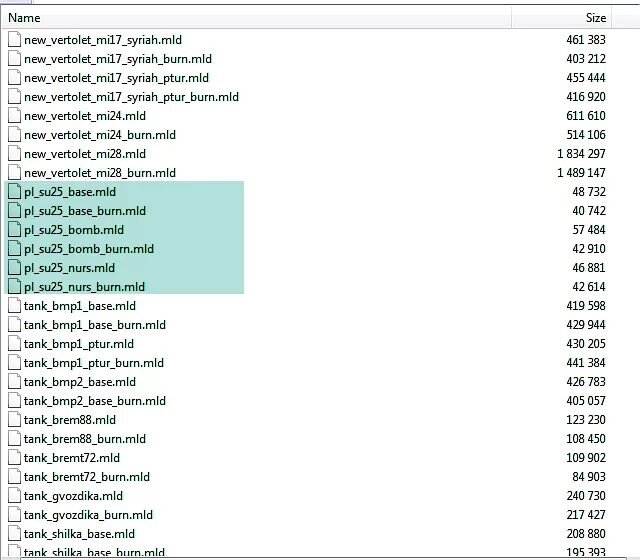Viewport: 640px width, 560px height.
Task: Click file icon of new_vertolet_mi17_syriah.mld
Action: (14, 40)
